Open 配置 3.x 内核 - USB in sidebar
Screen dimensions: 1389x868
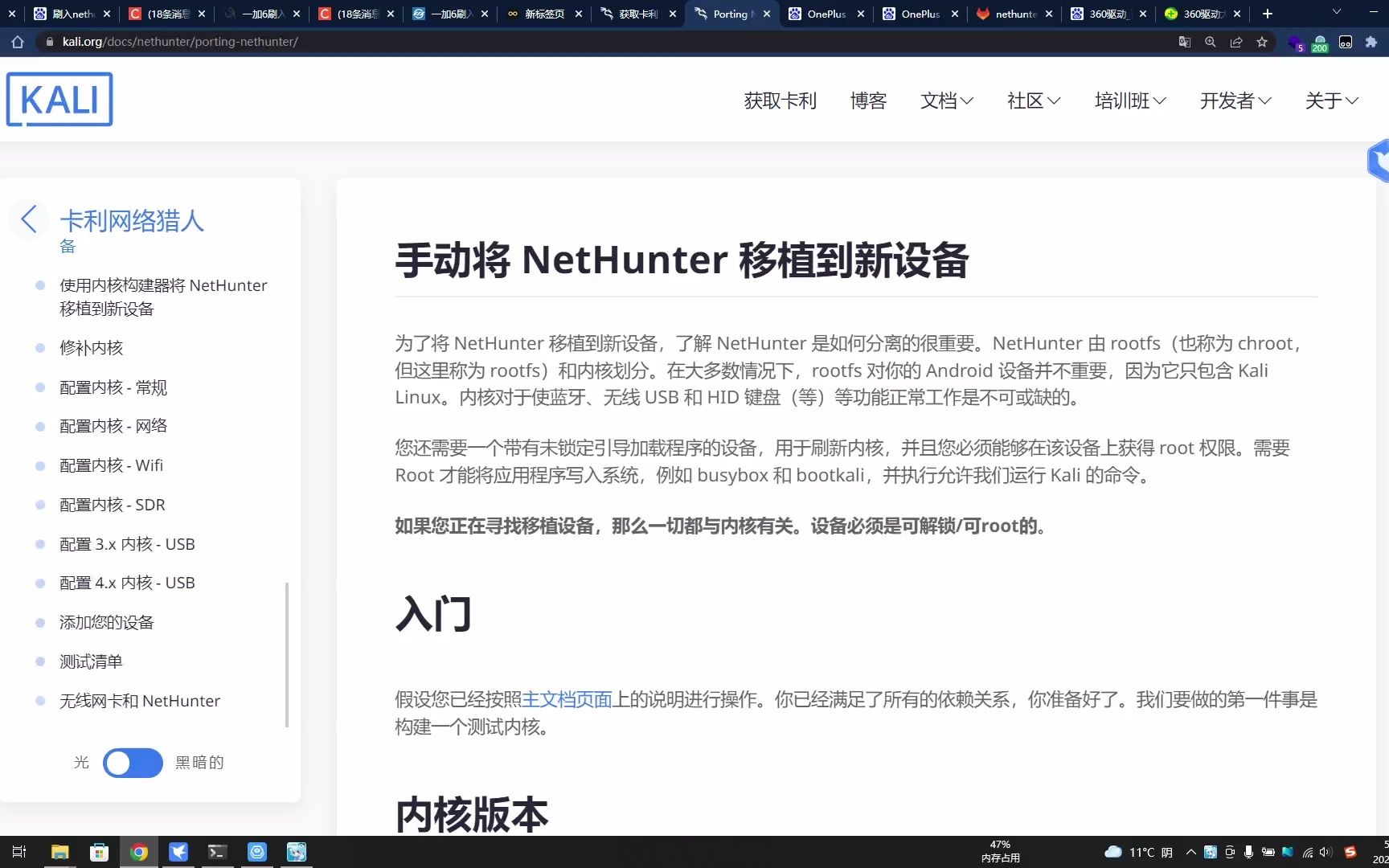point(127,544)
